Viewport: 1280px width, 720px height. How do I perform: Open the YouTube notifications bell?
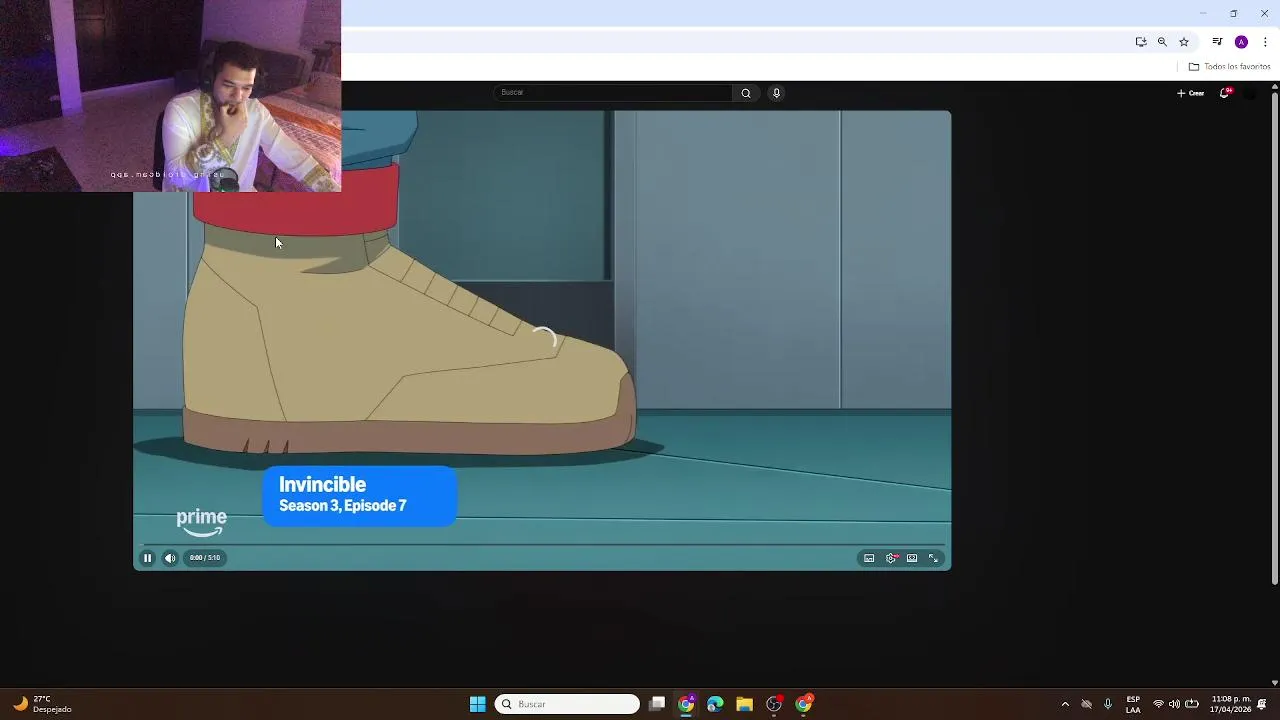tap(1224, 93)
